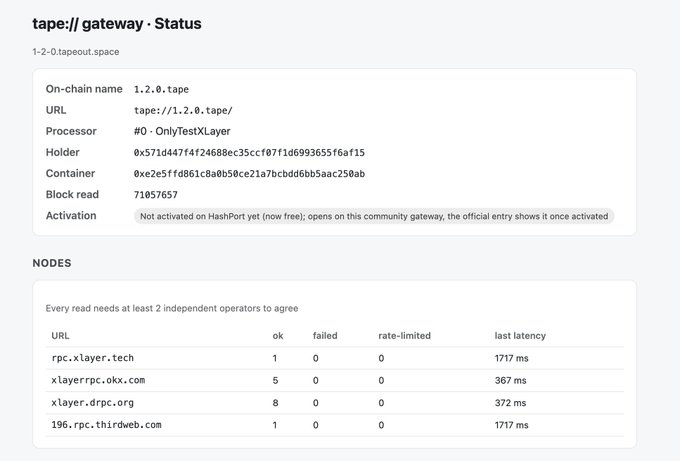680x461 pixels.
Task: Select the 'On-chain name' label
Action: point(84,89)
